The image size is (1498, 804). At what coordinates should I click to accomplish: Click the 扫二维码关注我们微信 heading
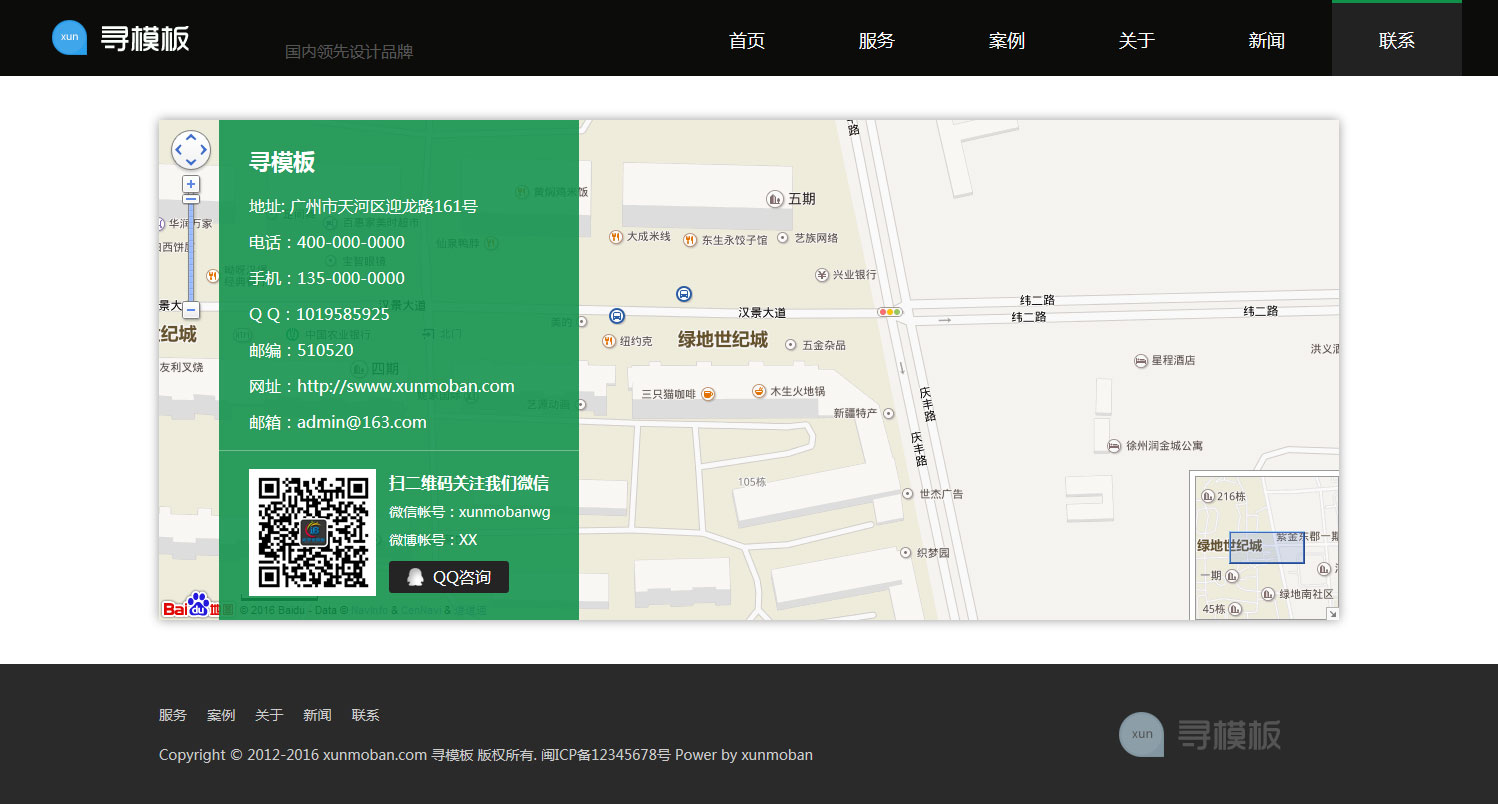click(x=469, y=484)
